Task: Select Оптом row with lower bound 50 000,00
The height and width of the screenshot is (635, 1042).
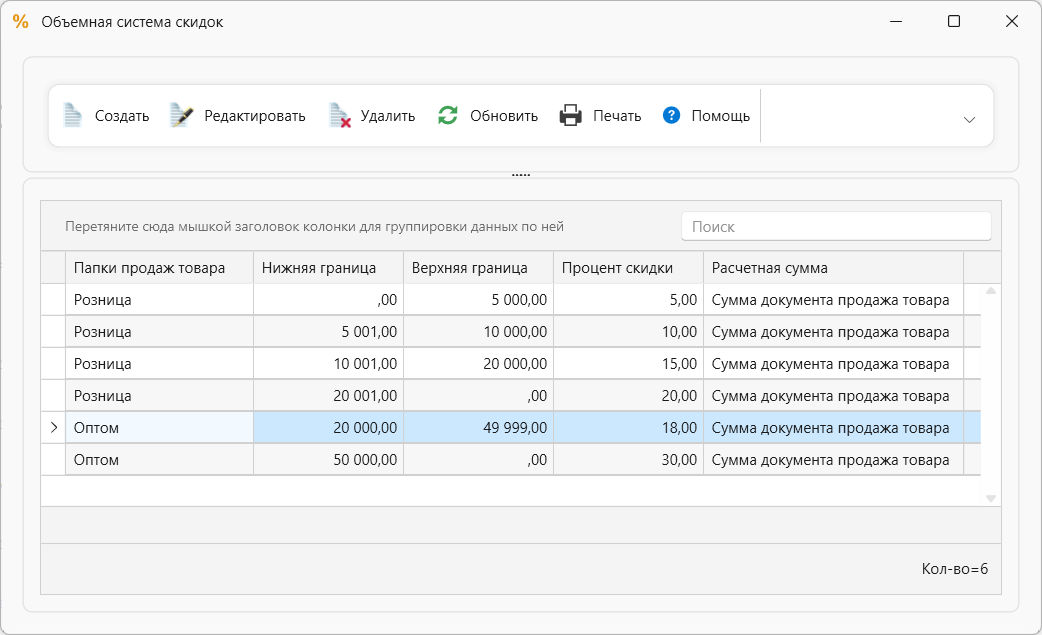Action: coord(510,460)
